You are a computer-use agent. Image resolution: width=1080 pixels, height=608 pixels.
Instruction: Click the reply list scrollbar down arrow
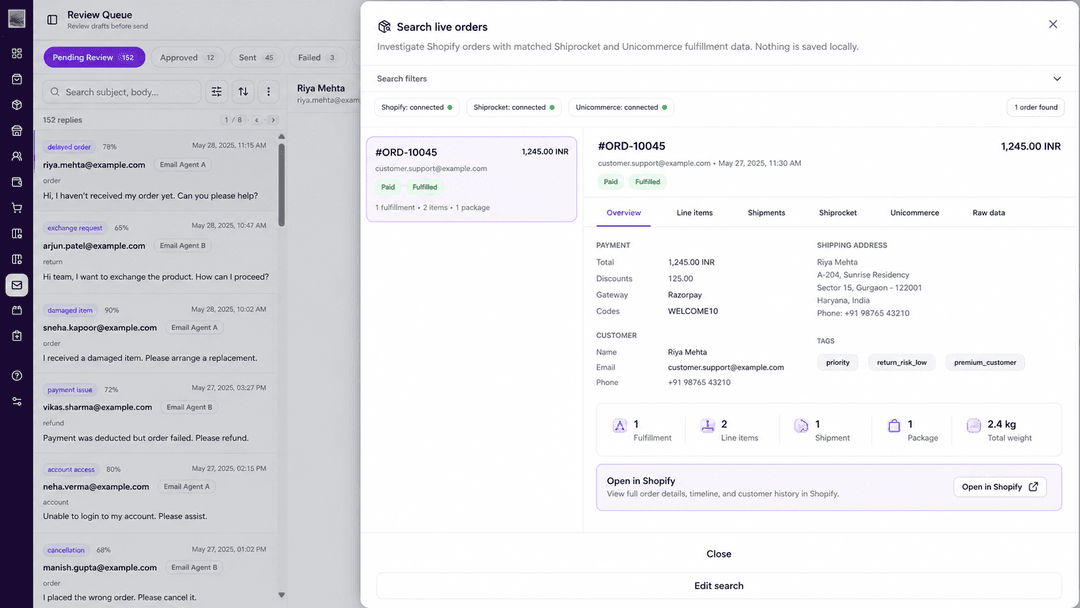click(x=281, y=595)
